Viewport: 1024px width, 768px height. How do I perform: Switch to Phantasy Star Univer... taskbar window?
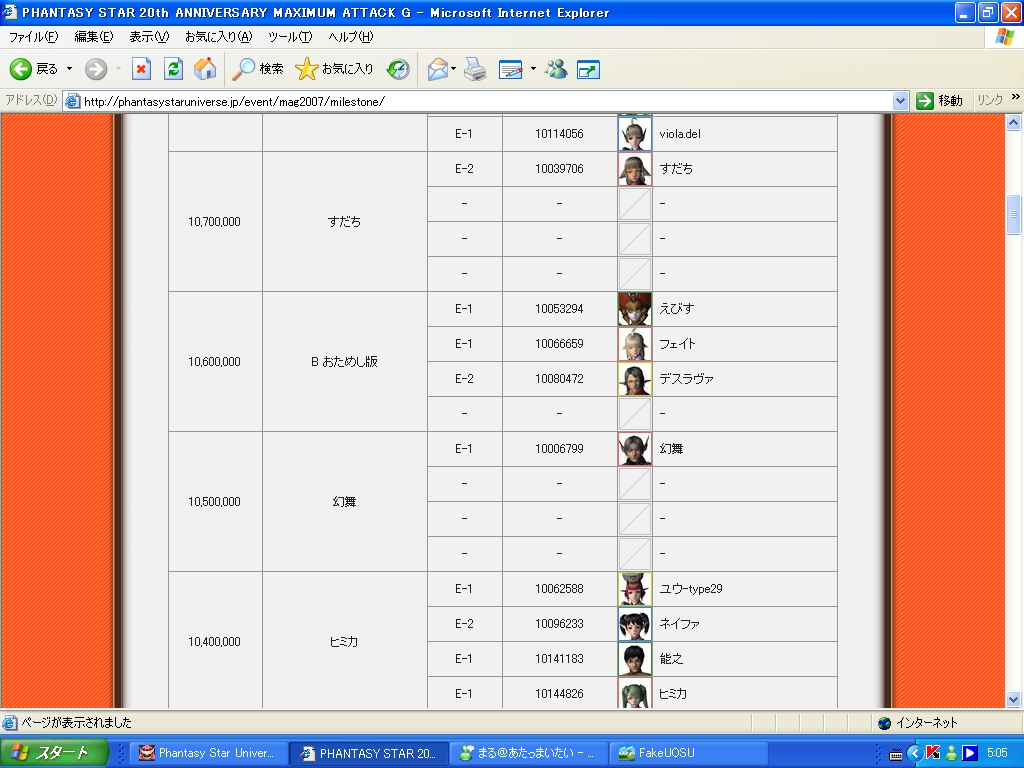pos(208,753)
